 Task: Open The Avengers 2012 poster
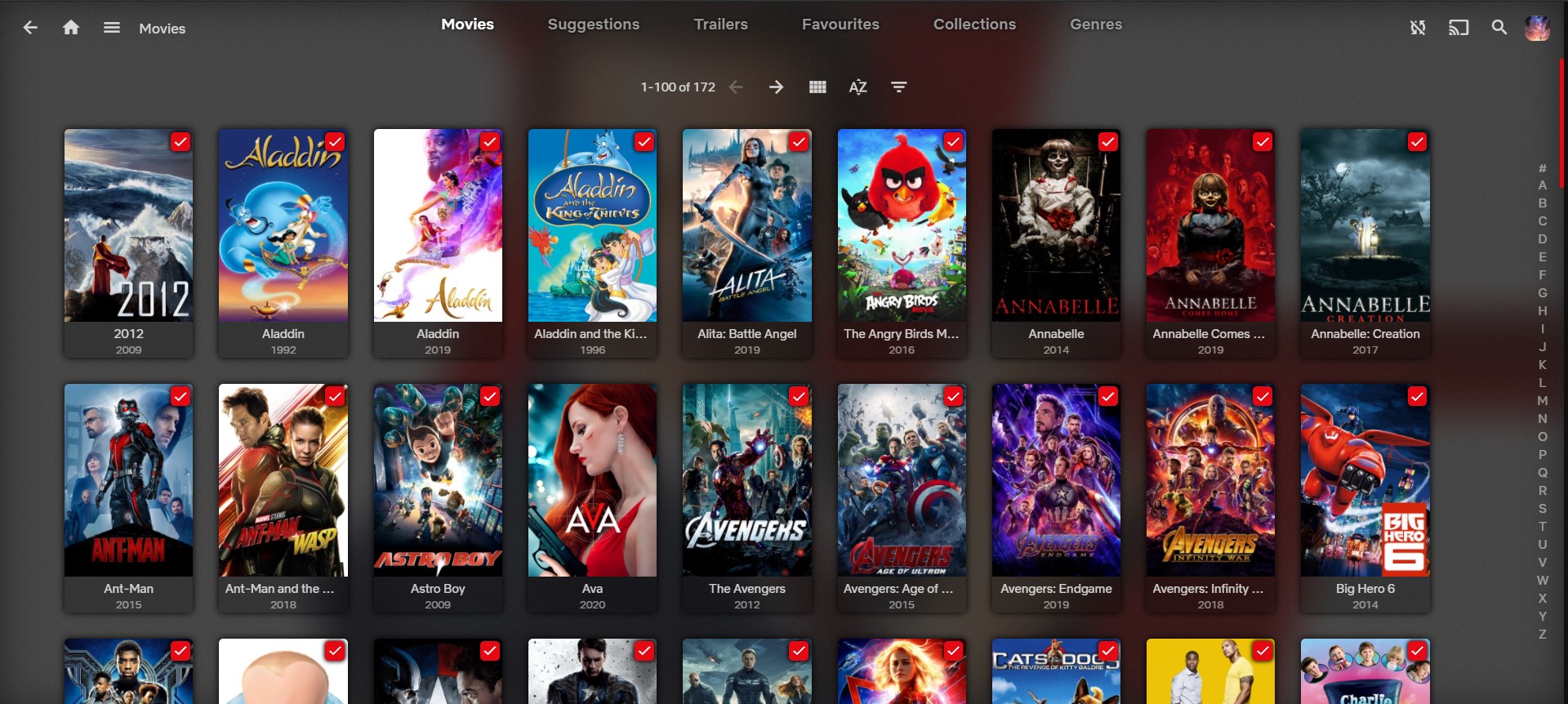point(746,480)
